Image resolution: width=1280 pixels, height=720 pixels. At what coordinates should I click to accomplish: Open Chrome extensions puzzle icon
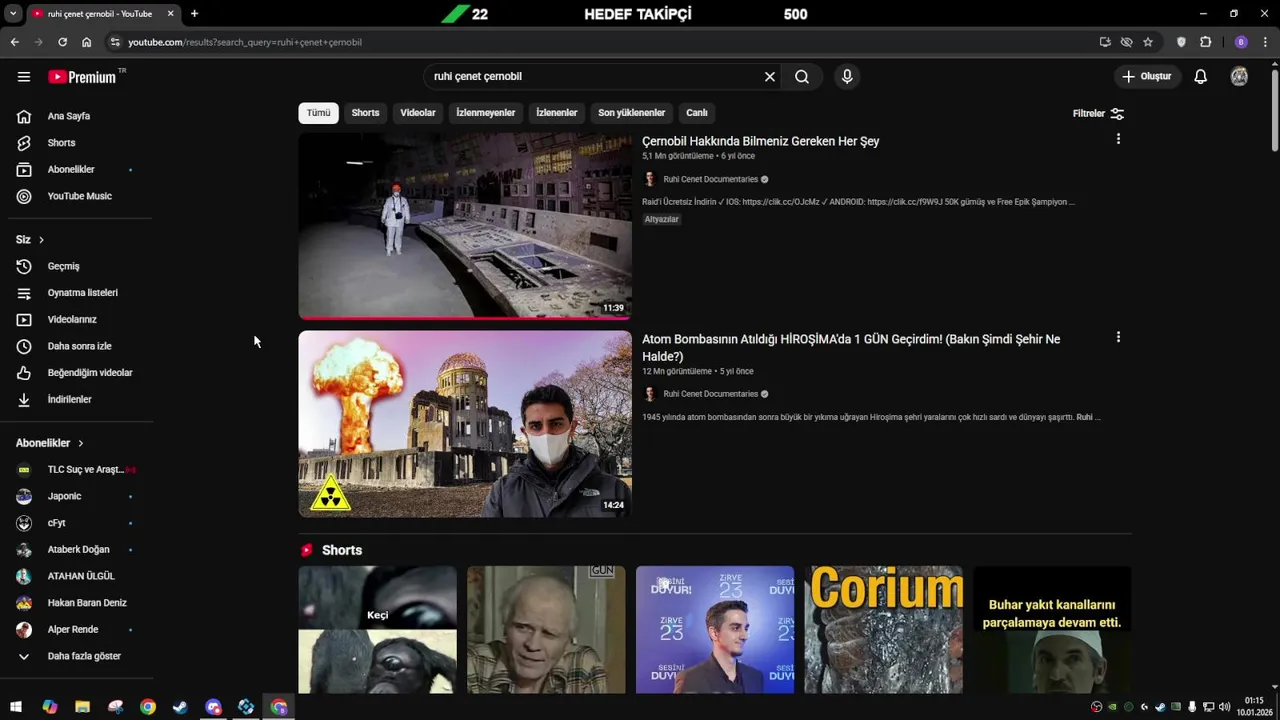1205,42
